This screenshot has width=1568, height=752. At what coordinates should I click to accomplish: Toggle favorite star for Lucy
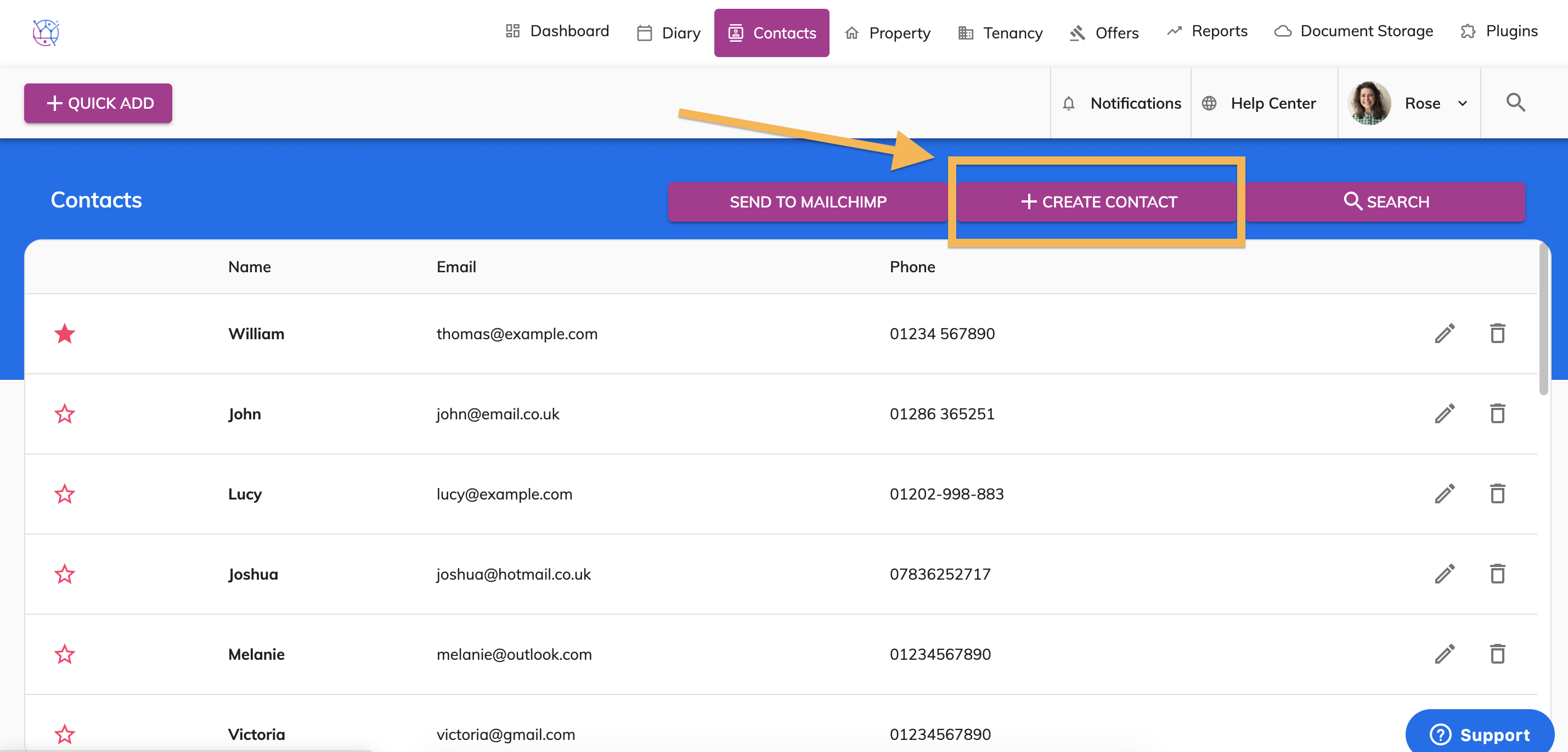[x=65, y=494]
